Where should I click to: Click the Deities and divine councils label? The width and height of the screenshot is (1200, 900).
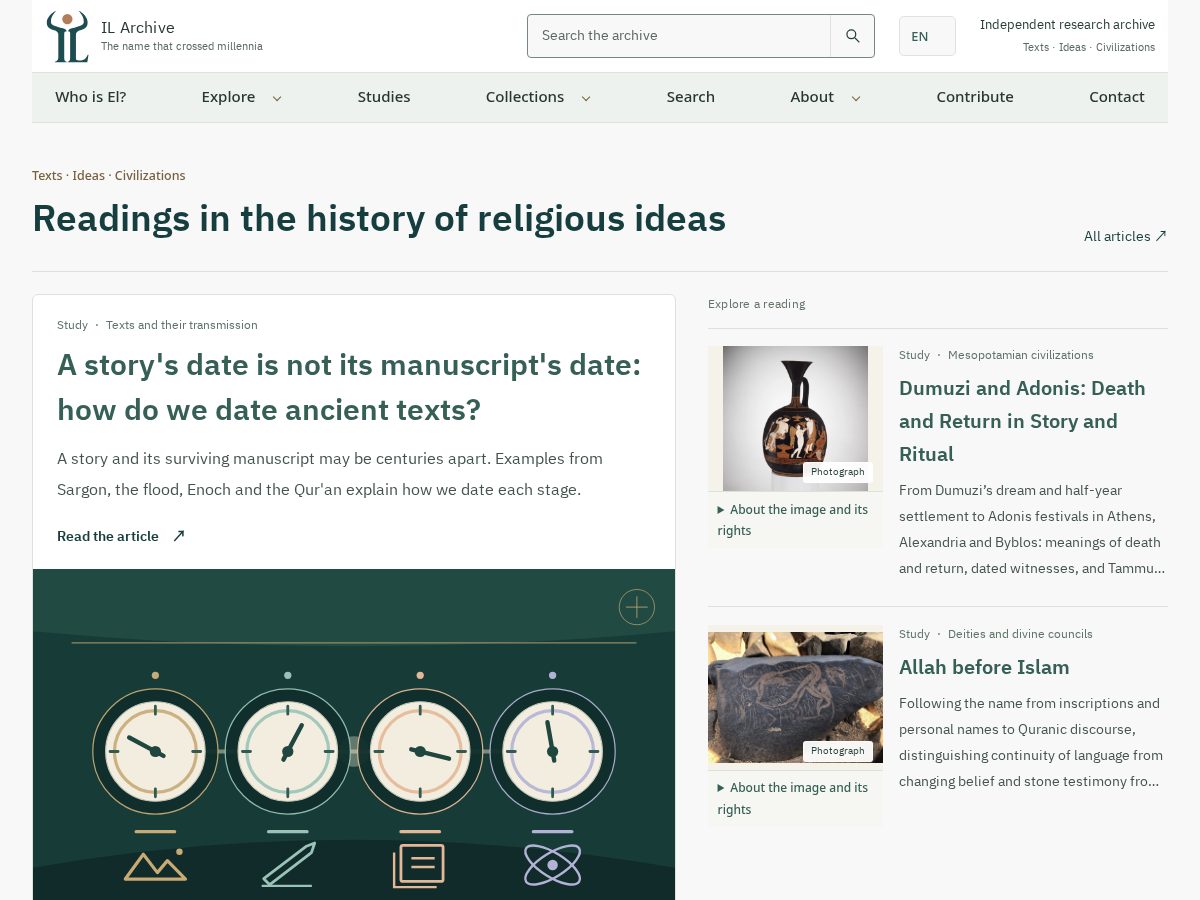pos(1020,634)
